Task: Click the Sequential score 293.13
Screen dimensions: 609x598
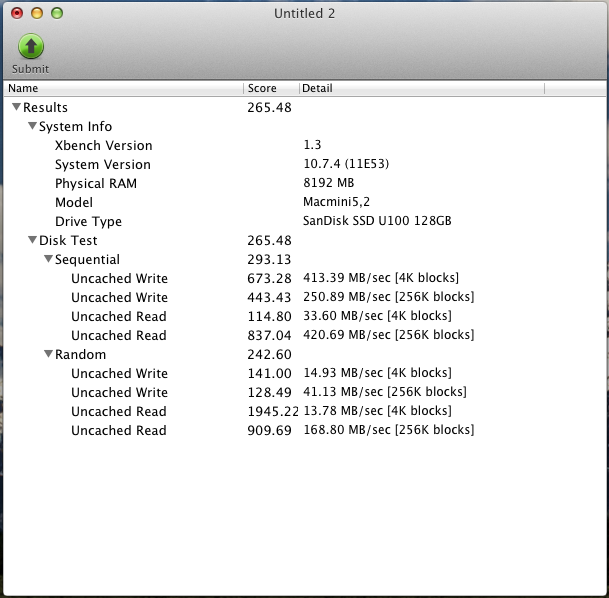Action: 269,259
